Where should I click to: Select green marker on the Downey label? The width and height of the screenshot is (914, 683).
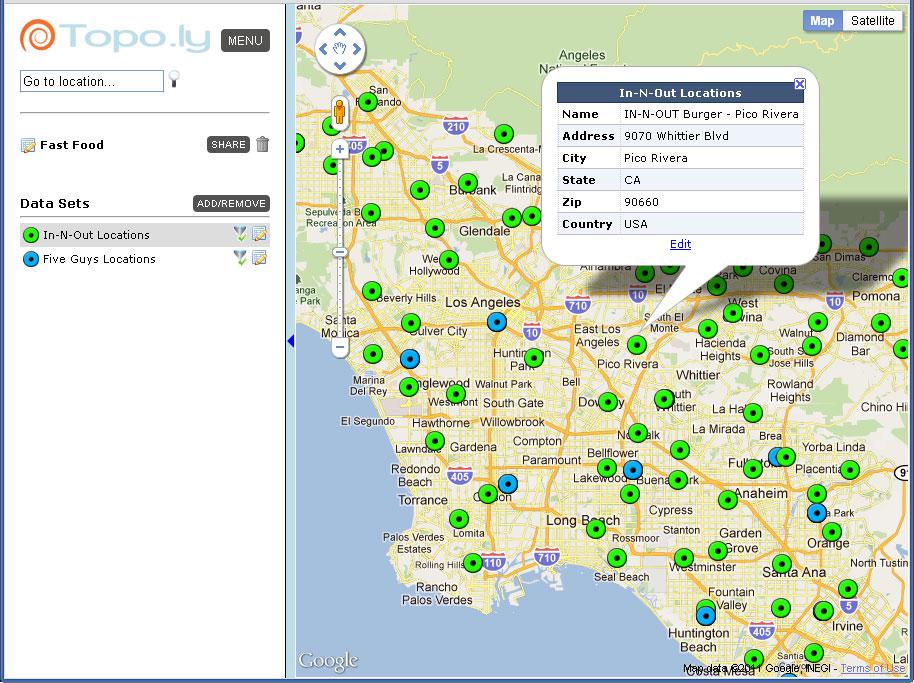608,402
